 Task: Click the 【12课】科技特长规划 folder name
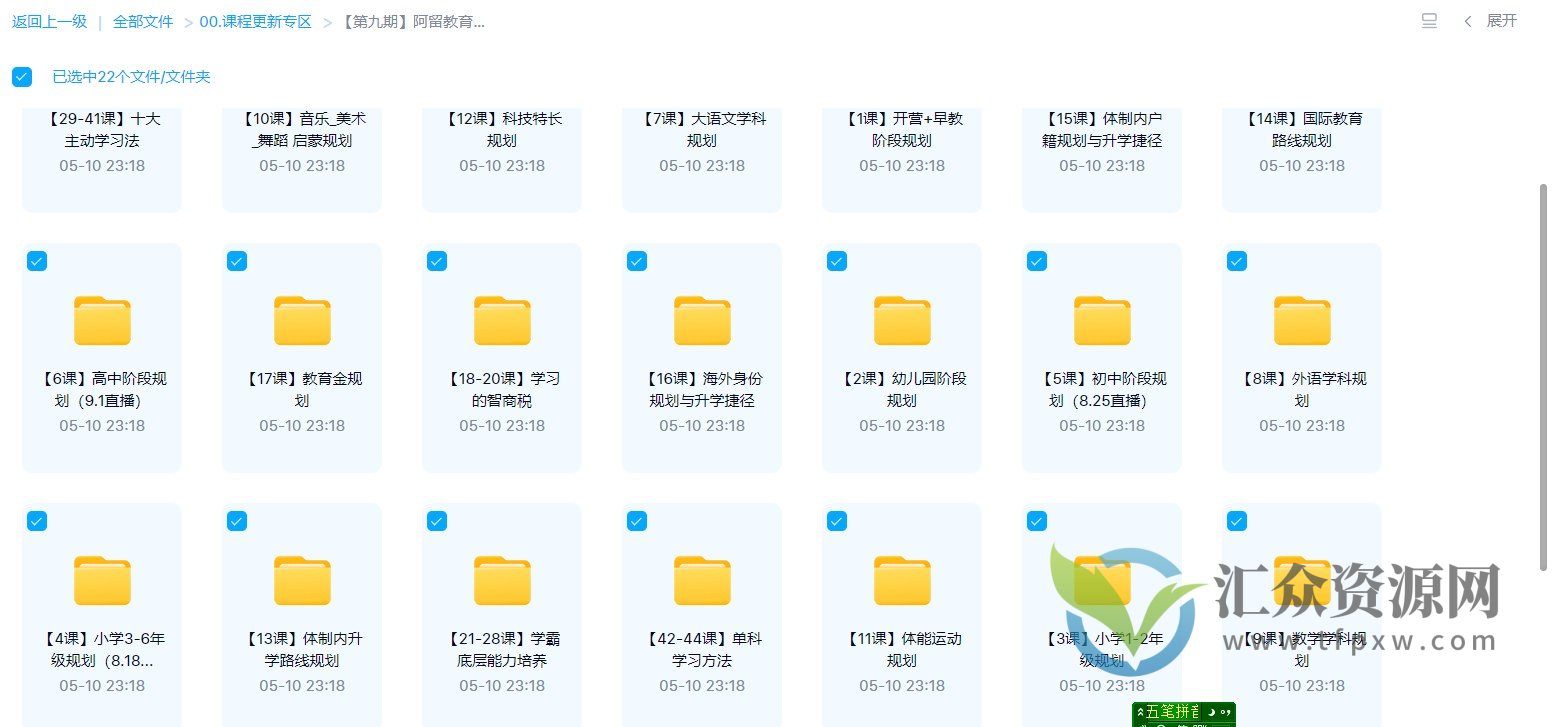click(502, 130)
